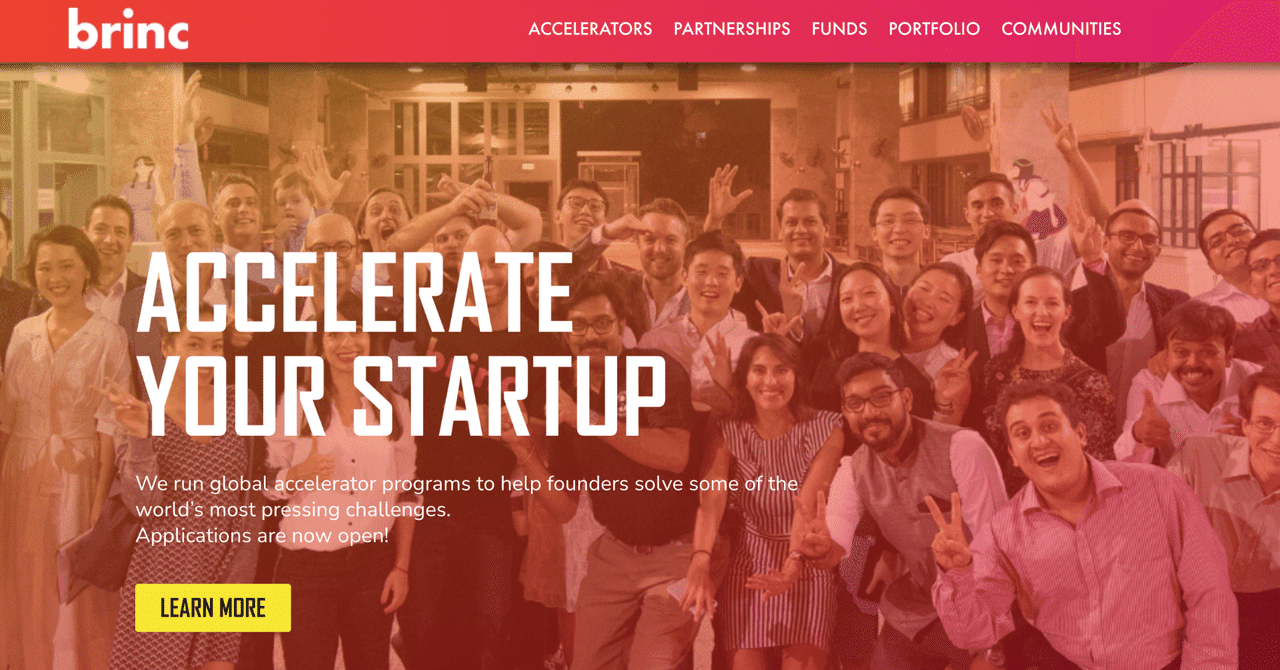Click the 'Applications are now open!' line
The image size is (1280, 670).
pos(262,536)
